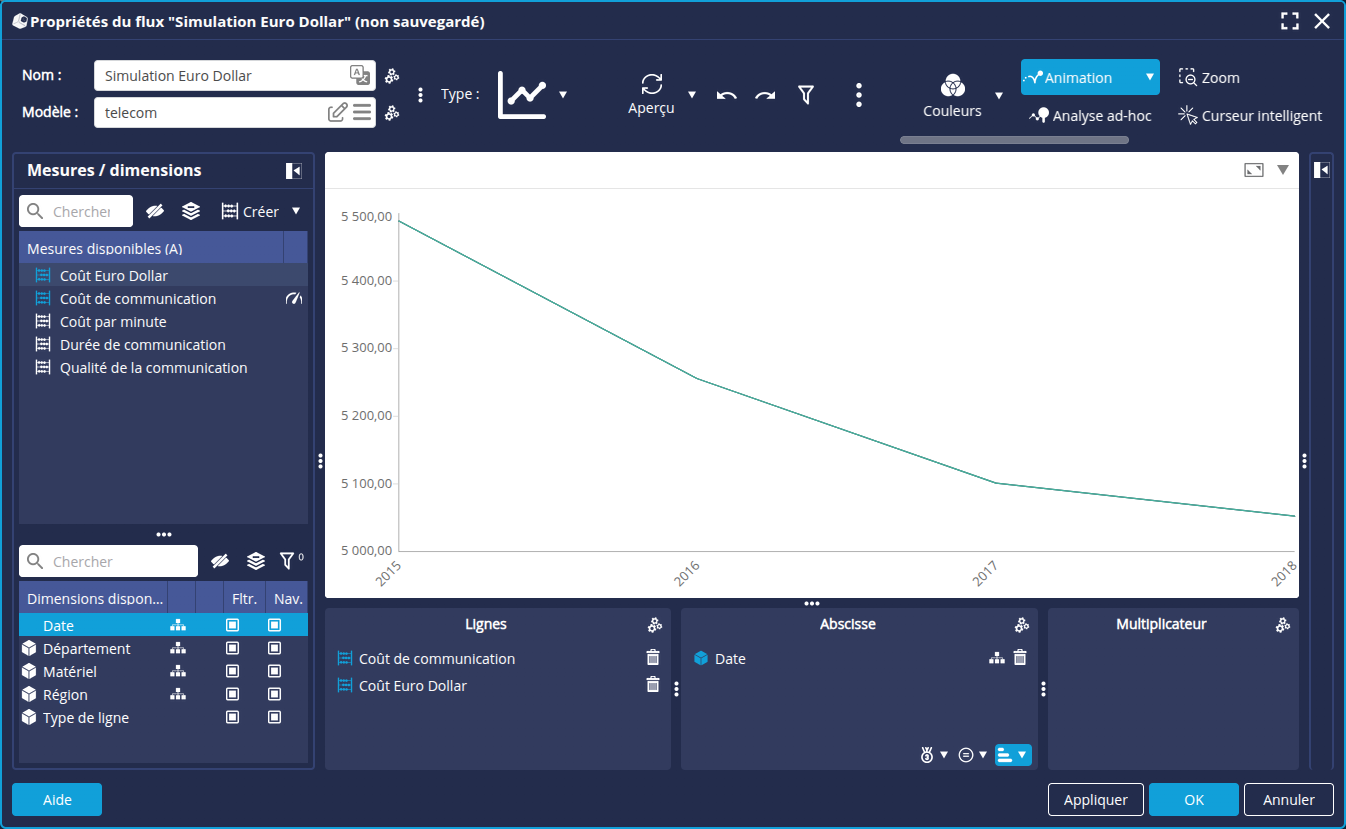1346x829 pixels.
Task: Click the undo arrow icon
Action: pyautogui.click(x=727, y=95)
